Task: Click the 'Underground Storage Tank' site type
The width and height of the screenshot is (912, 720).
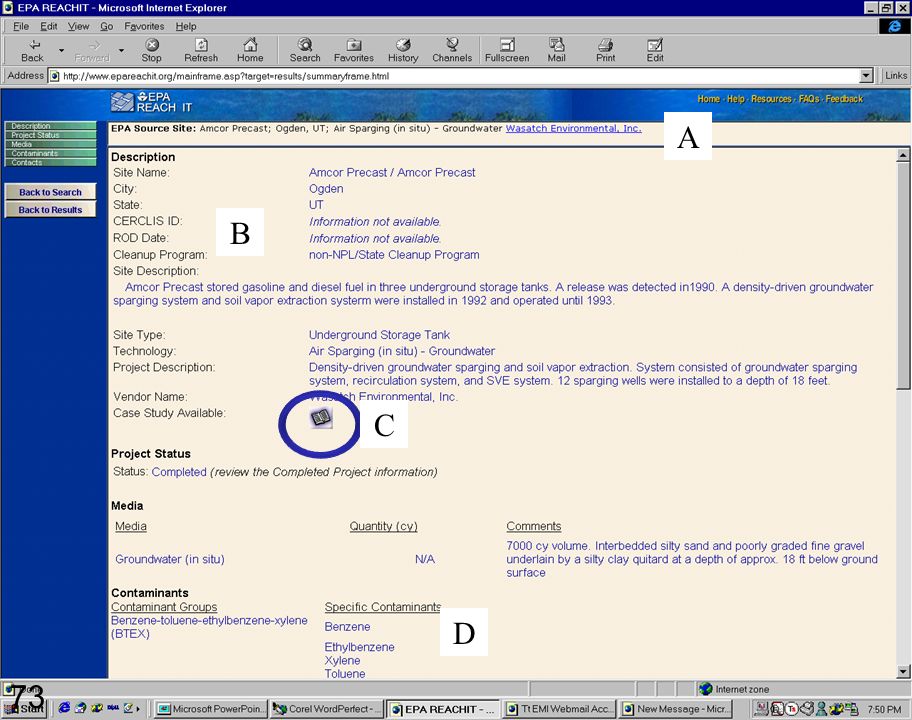Action: tap(379, 335)
